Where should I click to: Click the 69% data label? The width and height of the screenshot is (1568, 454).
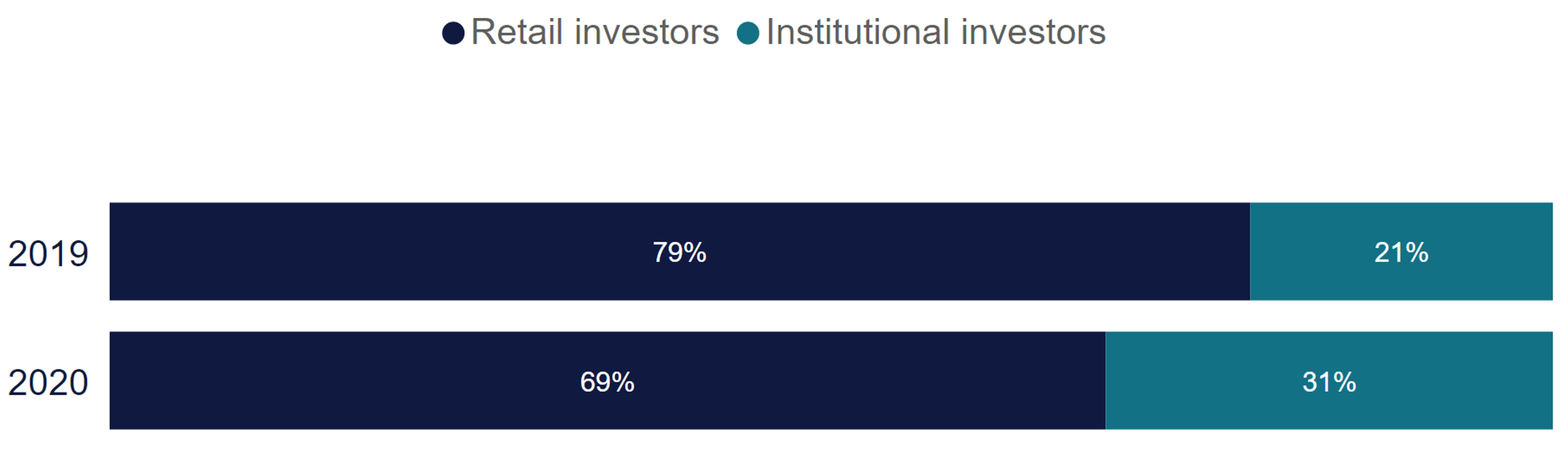pyautogui.click(x=607, y=382)
